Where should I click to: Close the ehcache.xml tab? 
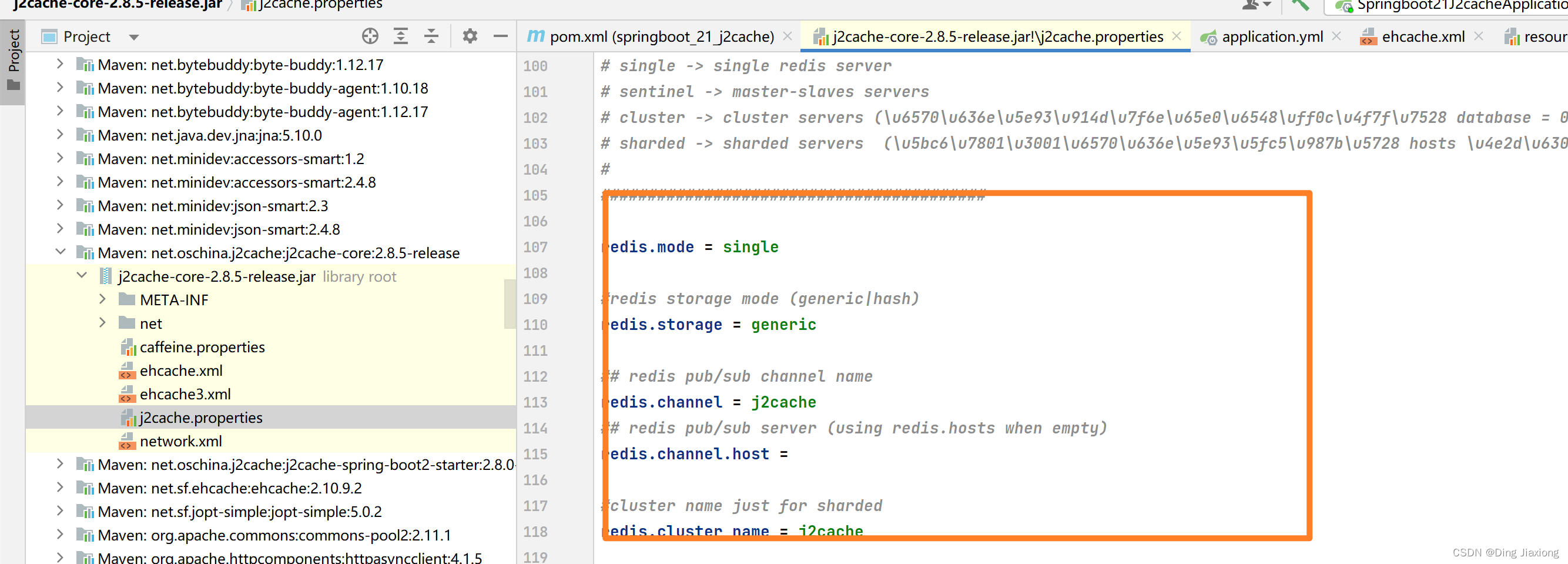[x=1479, y=36]
